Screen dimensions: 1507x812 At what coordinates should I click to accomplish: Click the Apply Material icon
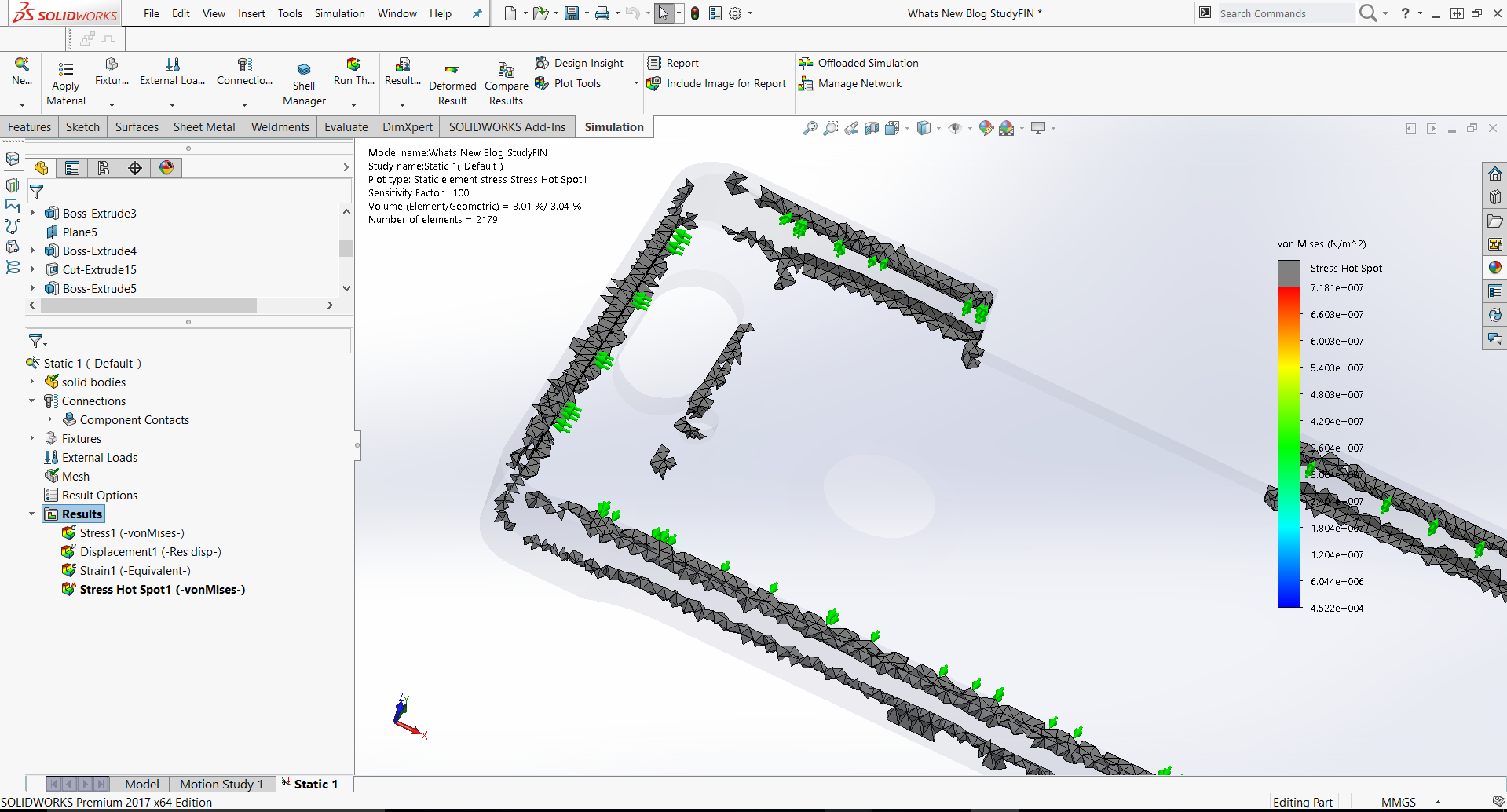coord(66,70)
